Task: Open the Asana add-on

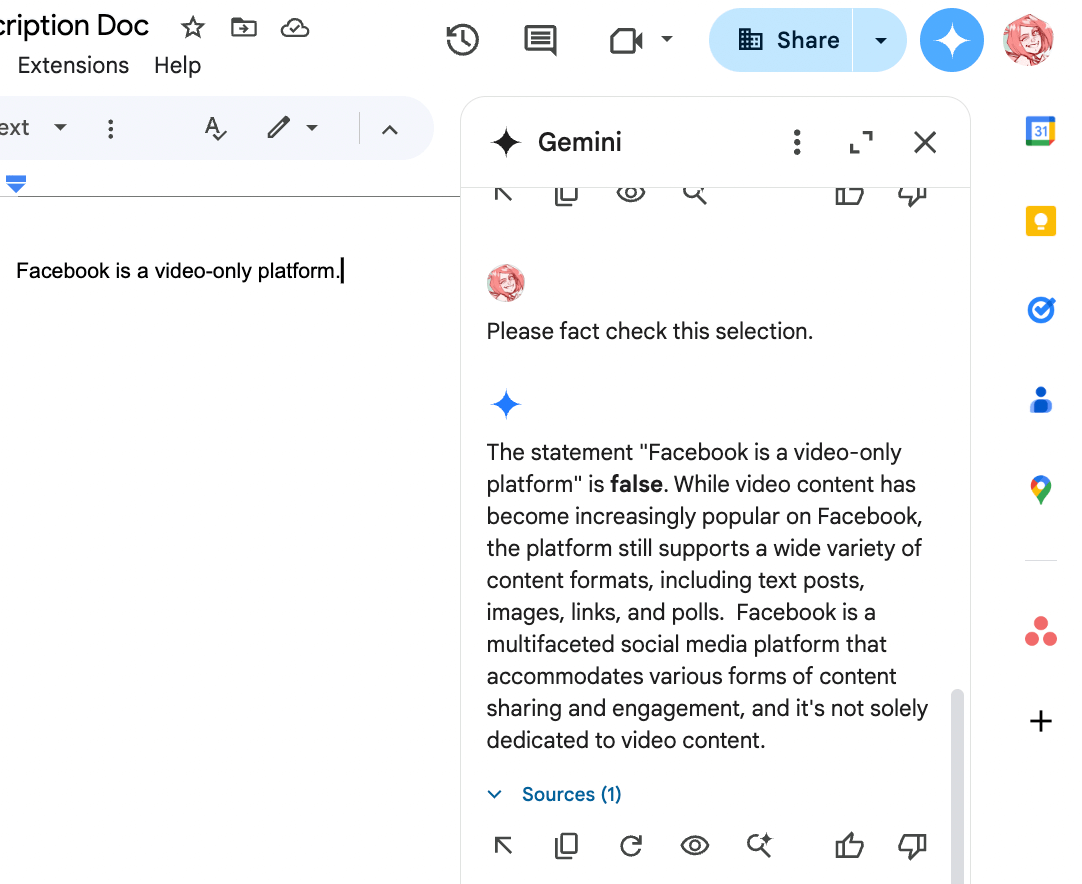Action: [x=1041, y=631]
